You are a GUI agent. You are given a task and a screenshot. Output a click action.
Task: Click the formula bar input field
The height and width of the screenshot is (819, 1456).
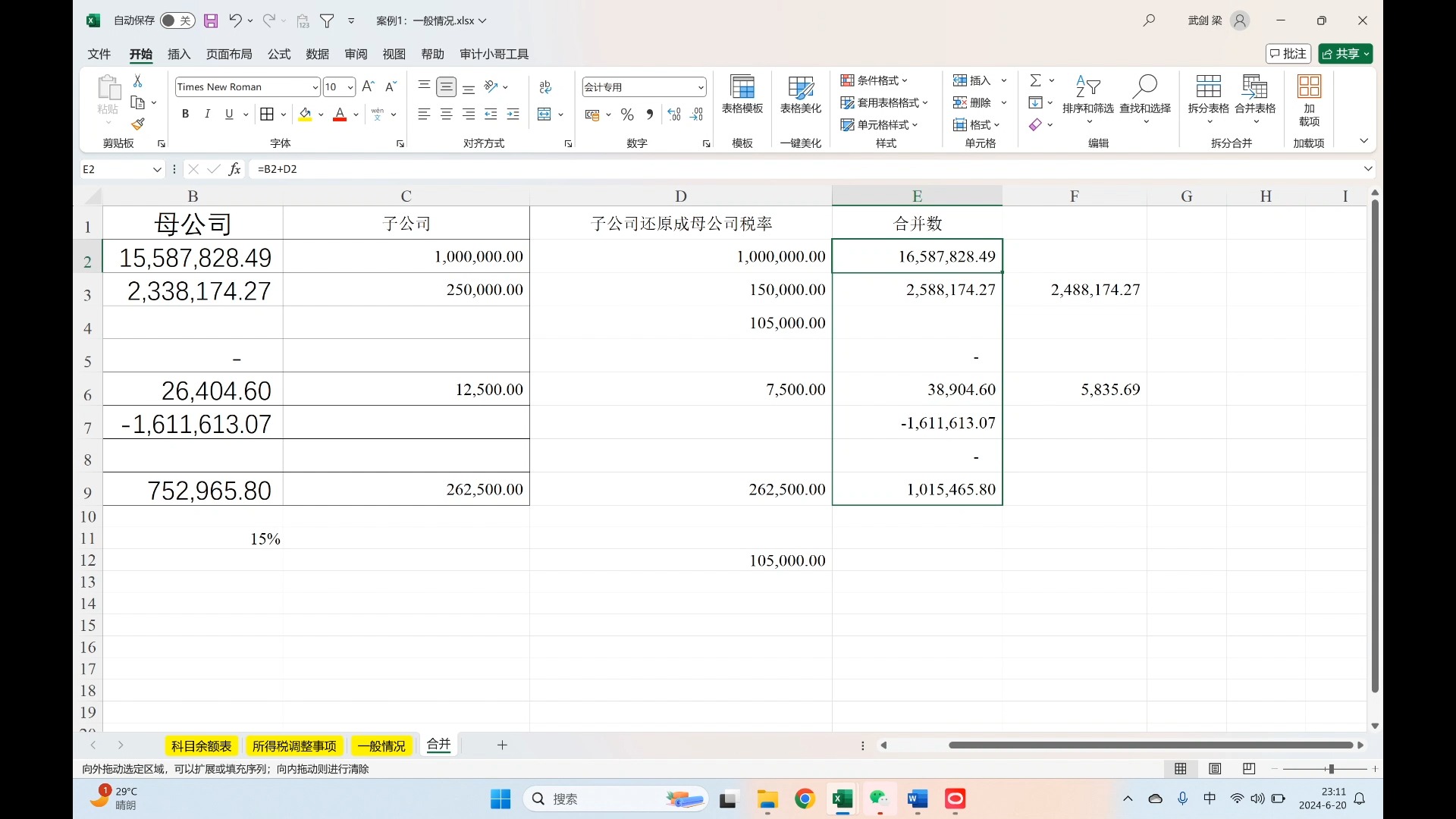coord(800,168)
